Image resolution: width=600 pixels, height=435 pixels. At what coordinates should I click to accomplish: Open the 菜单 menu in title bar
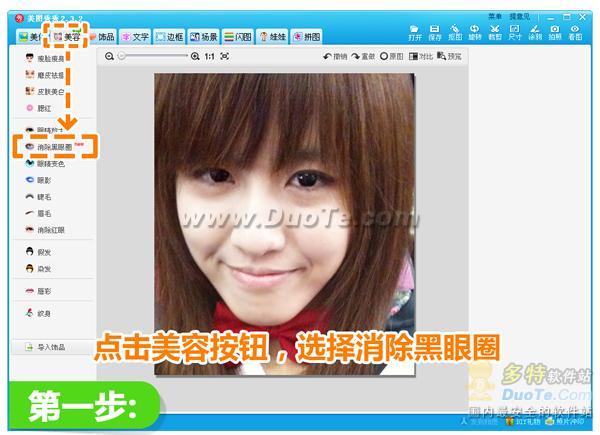pos(495,17)
